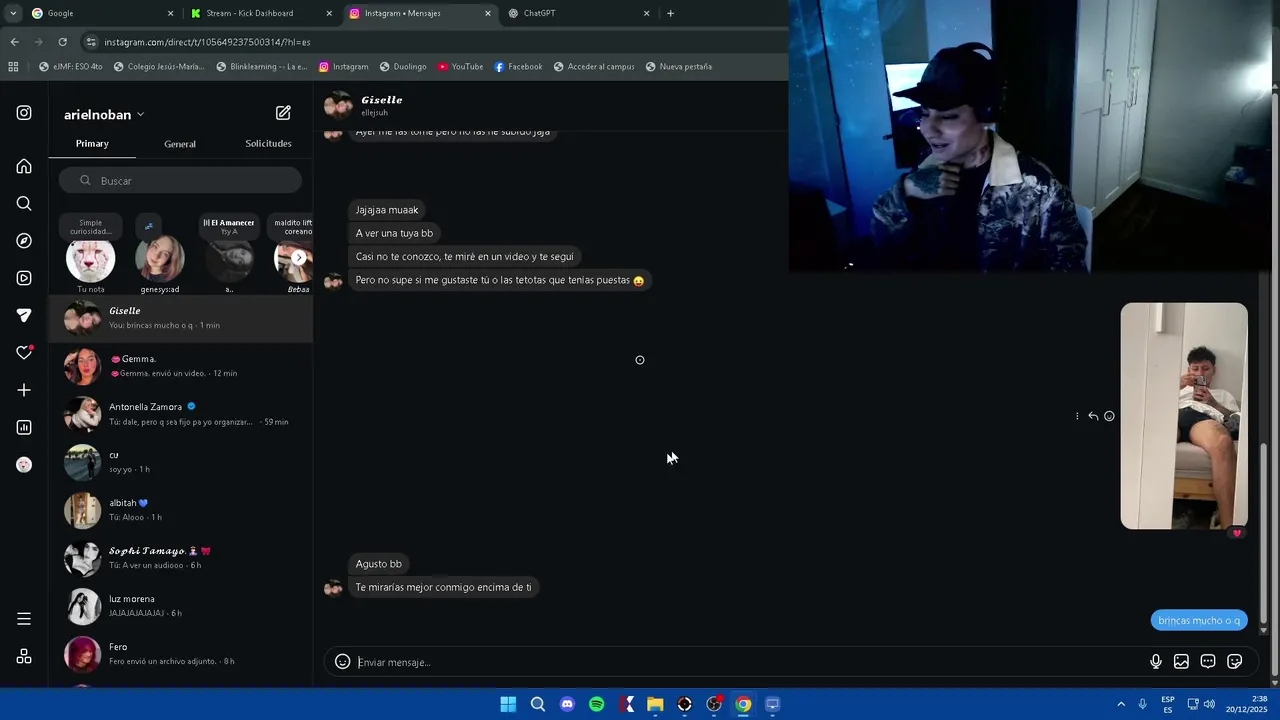Open profile avatar in the sidebar
Image resolution: width=1280 pixels, height=720 pixels.
[24, 465]
